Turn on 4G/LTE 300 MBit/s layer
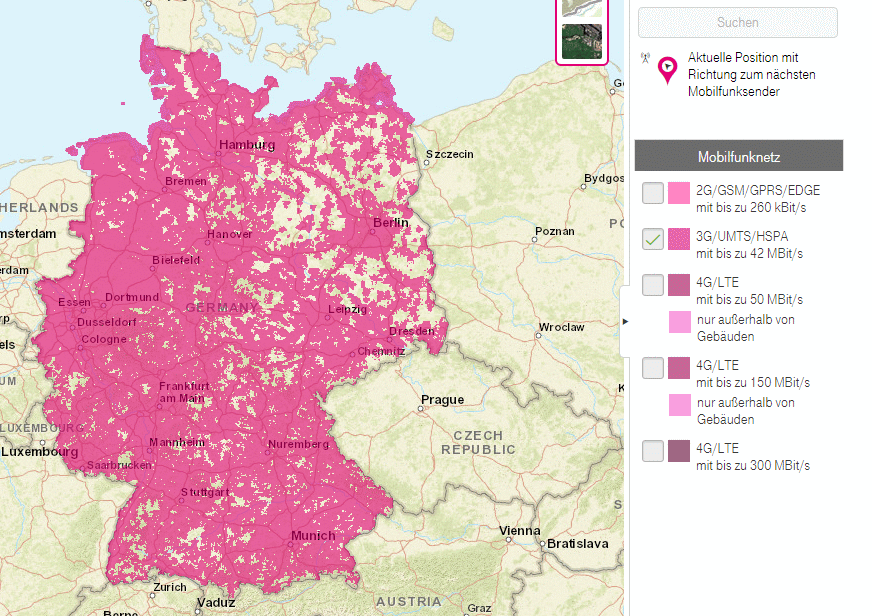872x616 pixels. pos(653,450)
